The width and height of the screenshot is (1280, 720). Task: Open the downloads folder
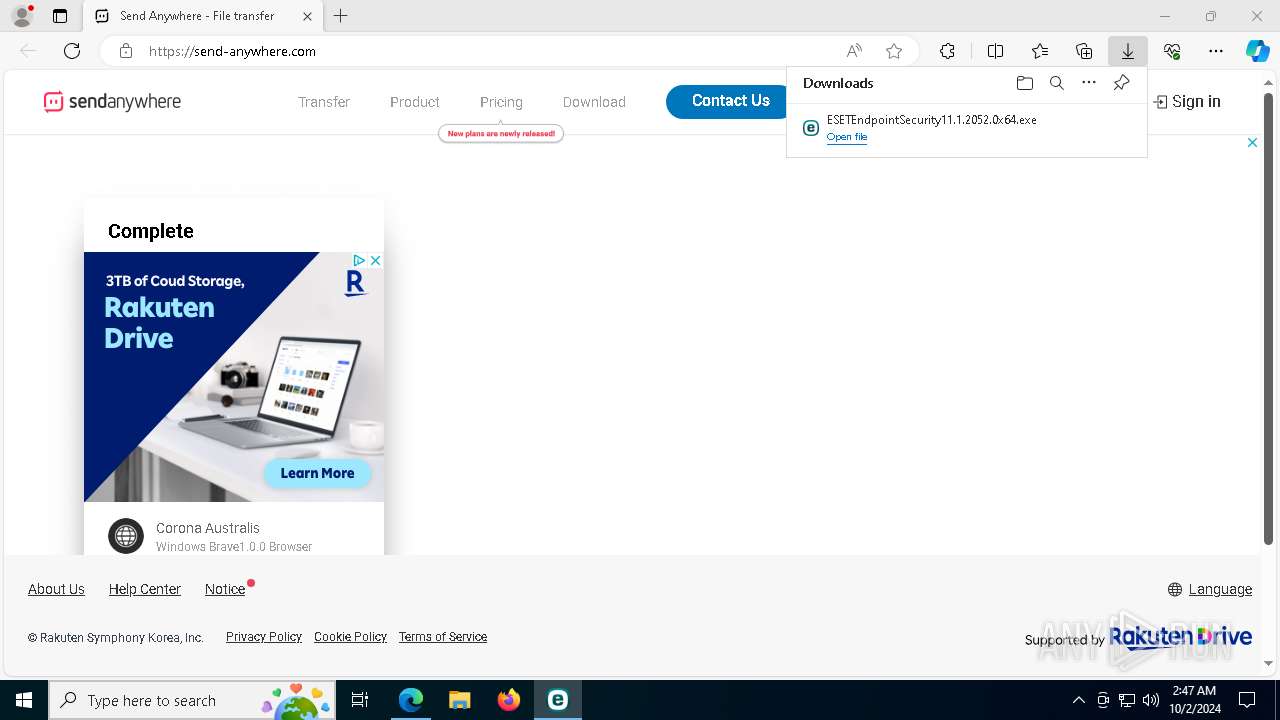click(1025, 83)
